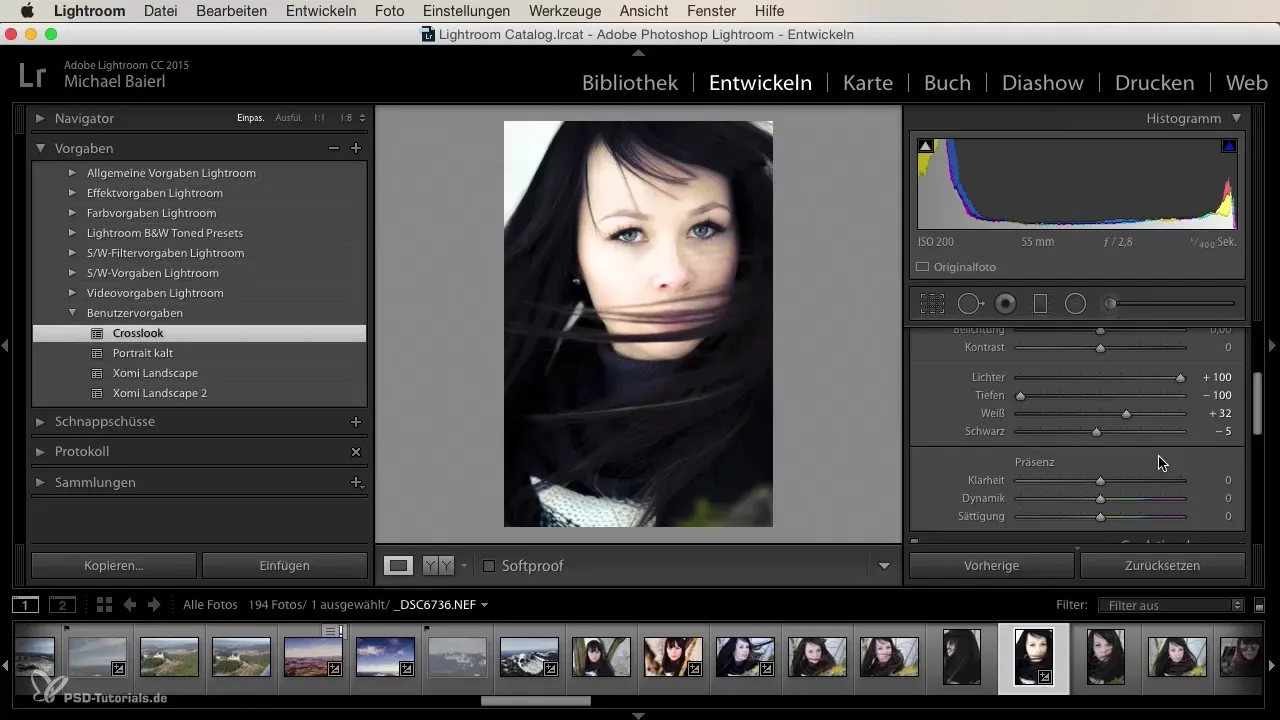
Task: Open the Entwickeln menu
Action: 321,11
